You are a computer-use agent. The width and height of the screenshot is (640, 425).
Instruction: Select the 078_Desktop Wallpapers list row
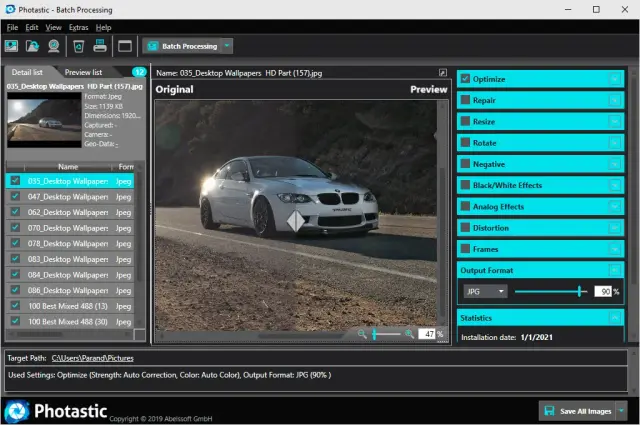(x=70, y=243)
